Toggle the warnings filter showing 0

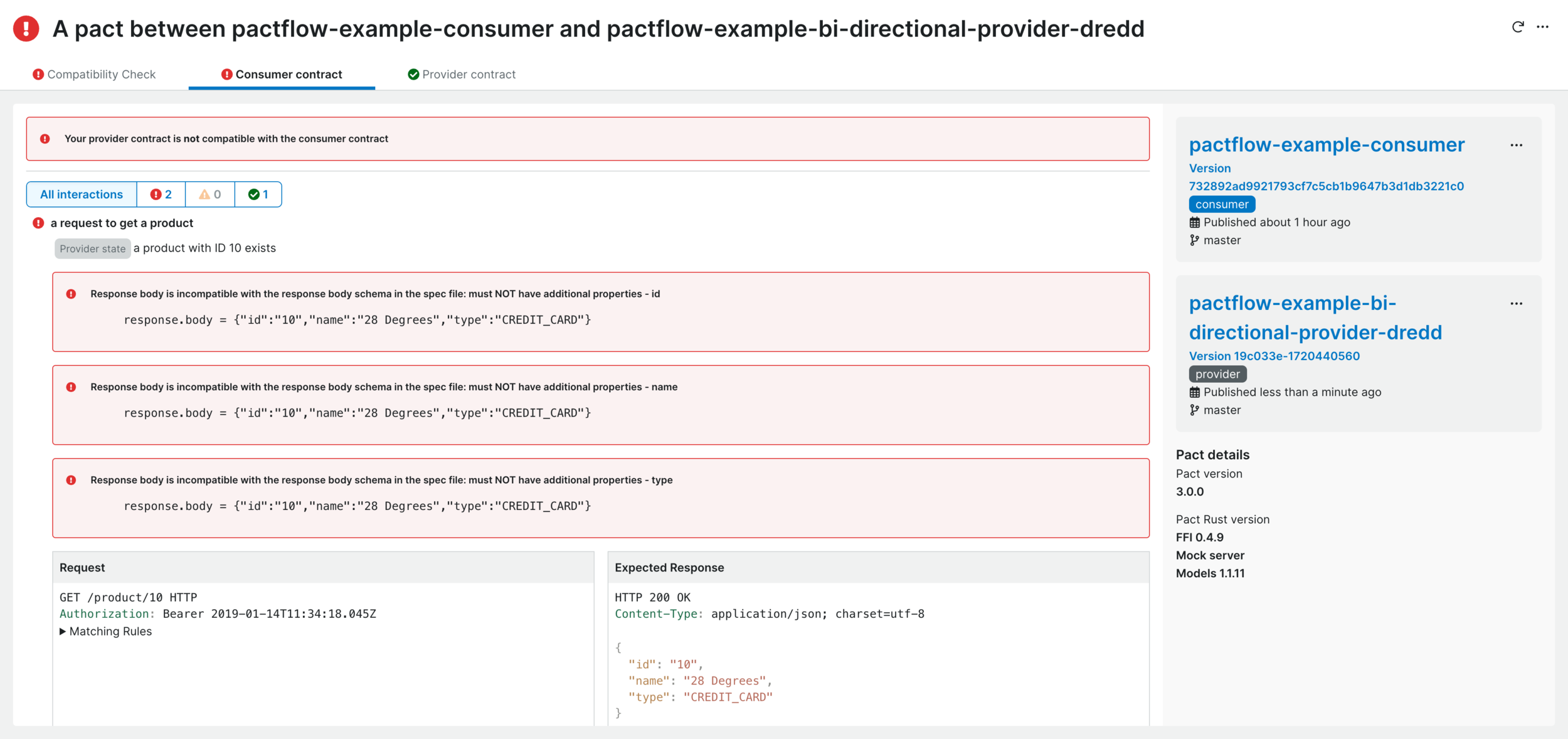[x=209, y=194]
